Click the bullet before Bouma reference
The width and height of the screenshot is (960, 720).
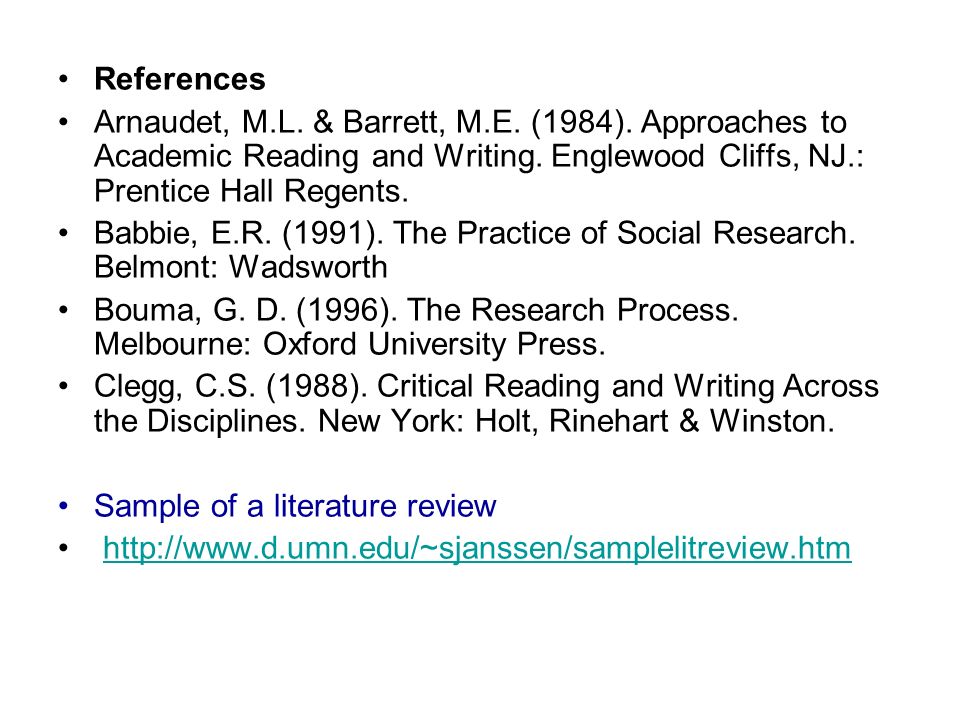point(63,310)
